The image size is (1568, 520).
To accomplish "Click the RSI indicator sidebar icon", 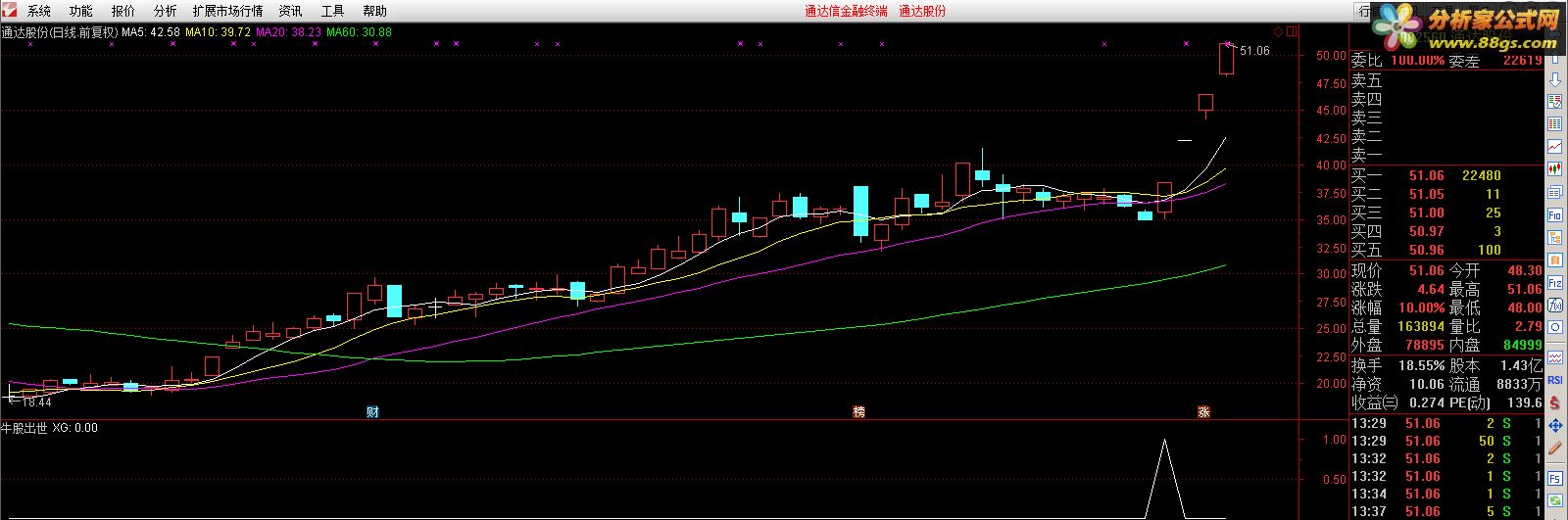I will tap(1555, 380).
